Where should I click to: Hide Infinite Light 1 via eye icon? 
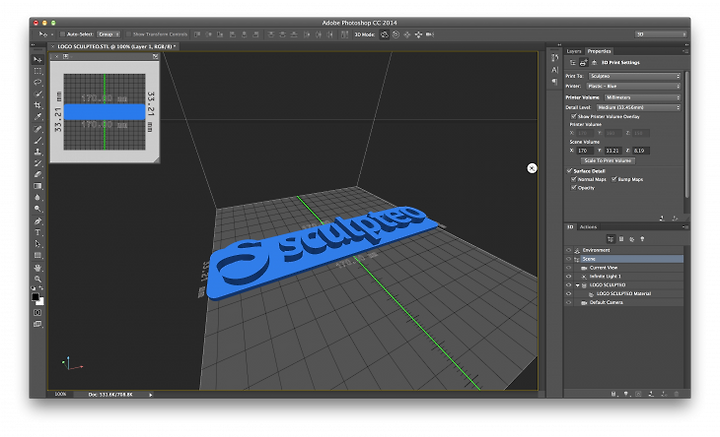pyautogui.click(x=568, y=276)
